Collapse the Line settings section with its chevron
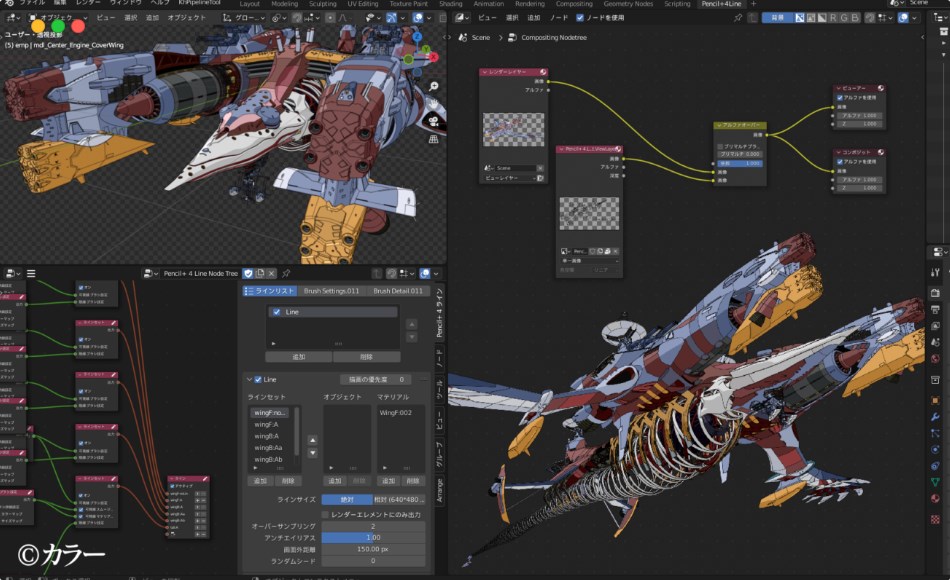This screenshot has width=950, height=580. (249, 379)
